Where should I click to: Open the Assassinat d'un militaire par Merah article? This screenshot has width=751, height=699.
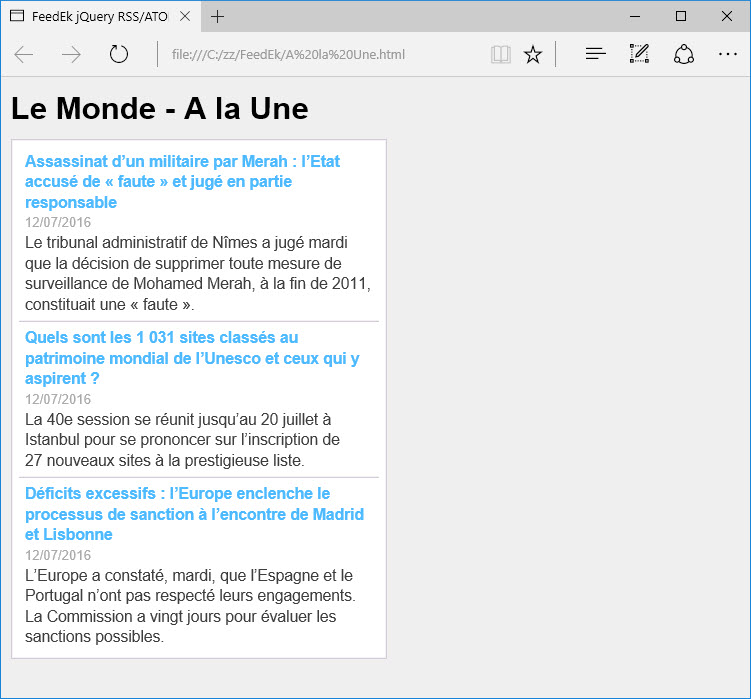182,182
